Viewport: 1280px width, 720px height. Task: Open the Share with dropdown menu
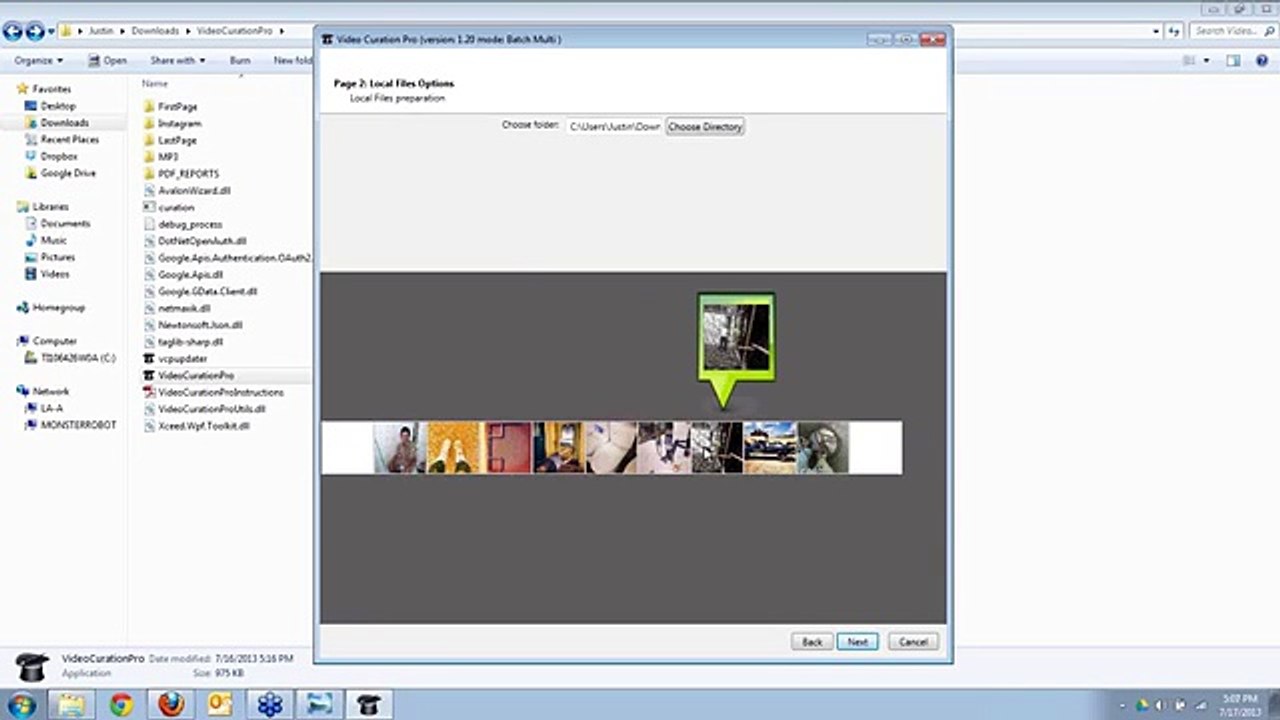pyautogui.click(x=178, y=60)
